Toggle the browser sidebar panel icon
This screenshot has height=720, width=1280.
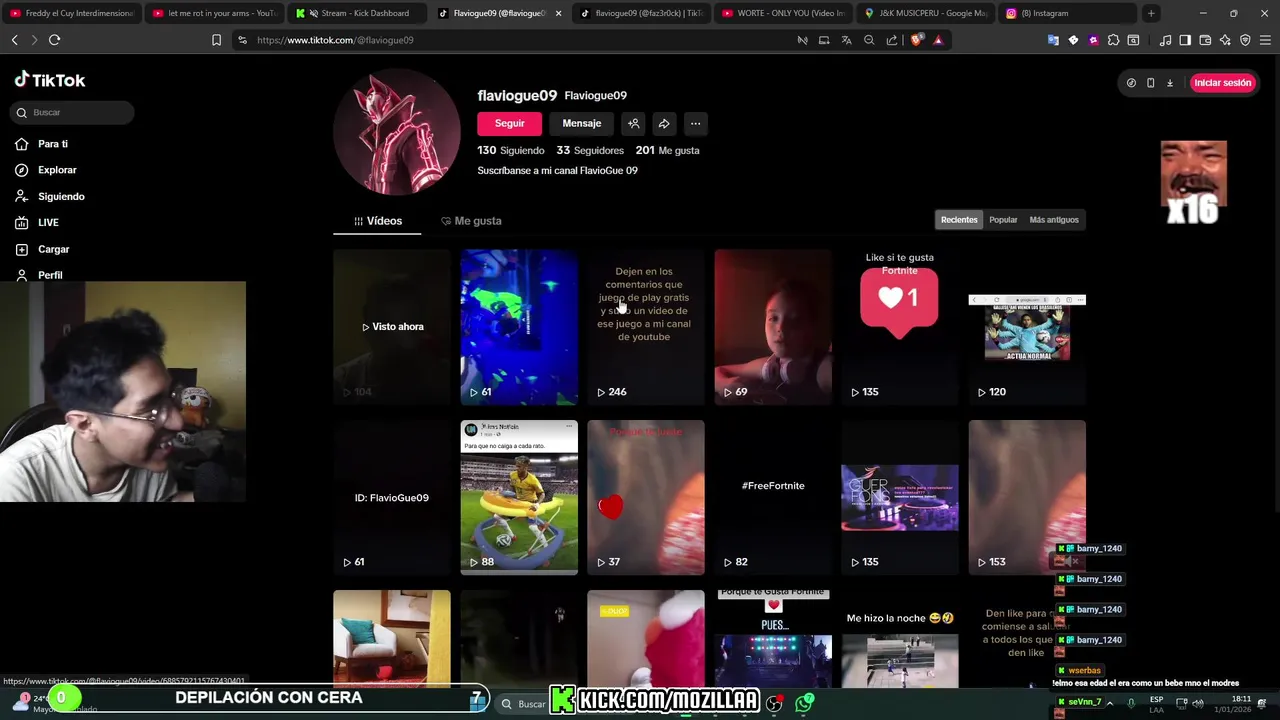pos(1185,40)
